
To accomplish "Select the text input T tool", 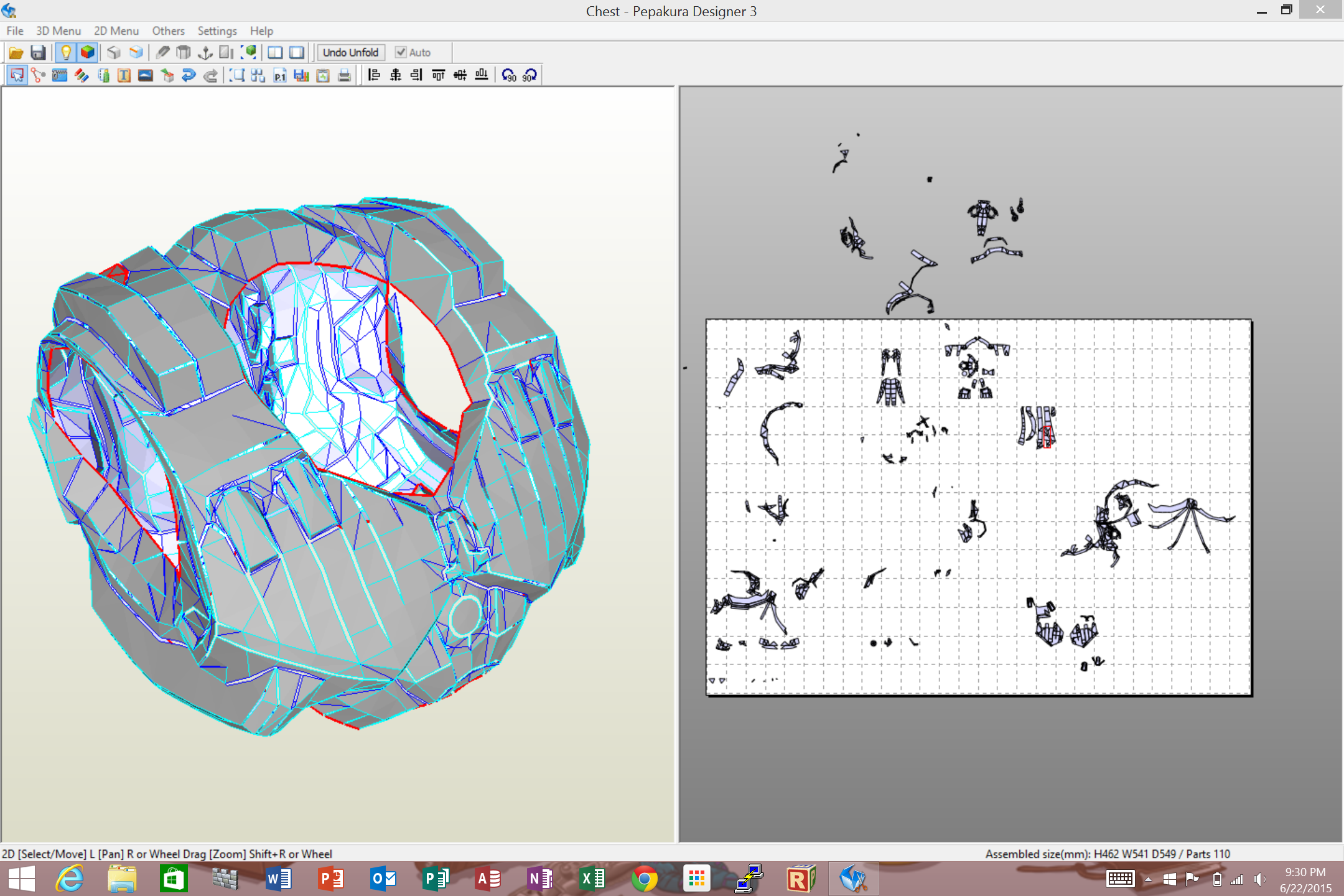I will coord(124,75).
